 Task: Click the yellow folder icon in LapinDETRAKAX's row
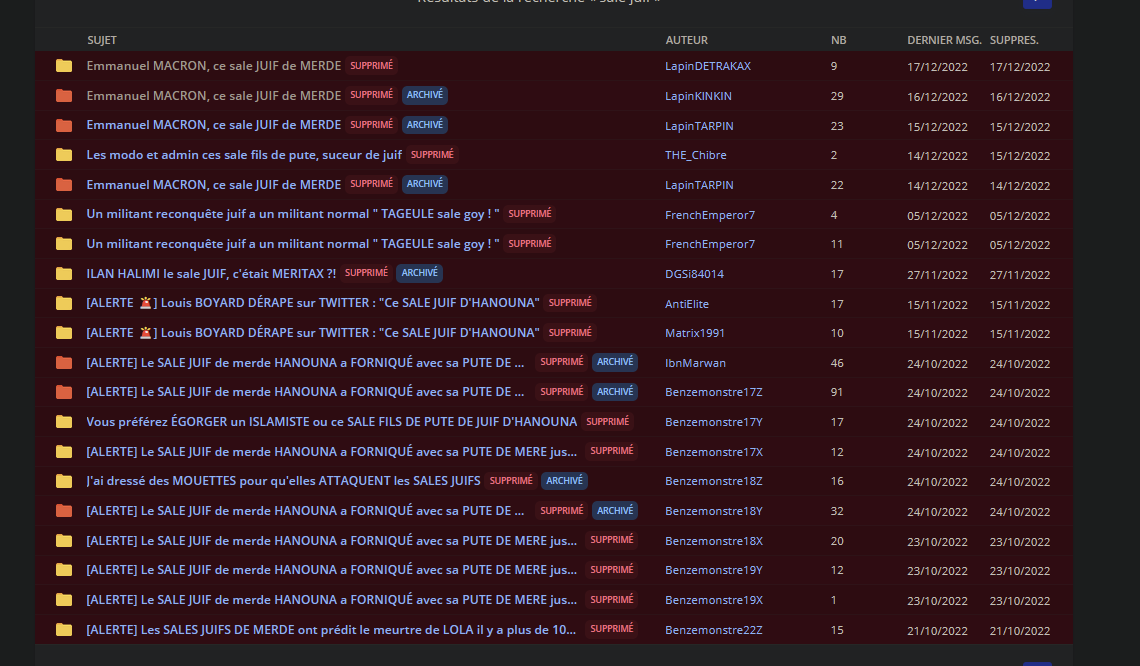[64, 66]
